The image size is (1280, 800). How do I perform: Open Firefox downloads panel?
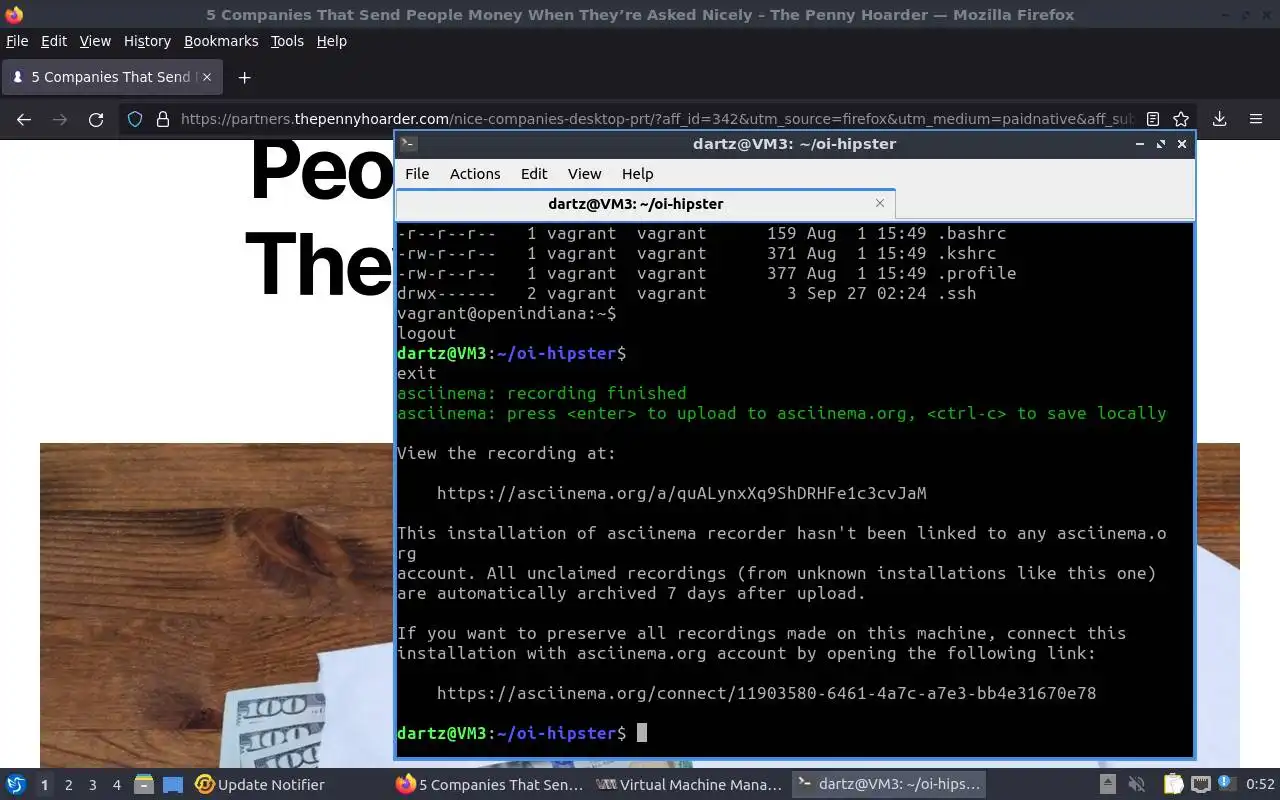click(1219, 119)
